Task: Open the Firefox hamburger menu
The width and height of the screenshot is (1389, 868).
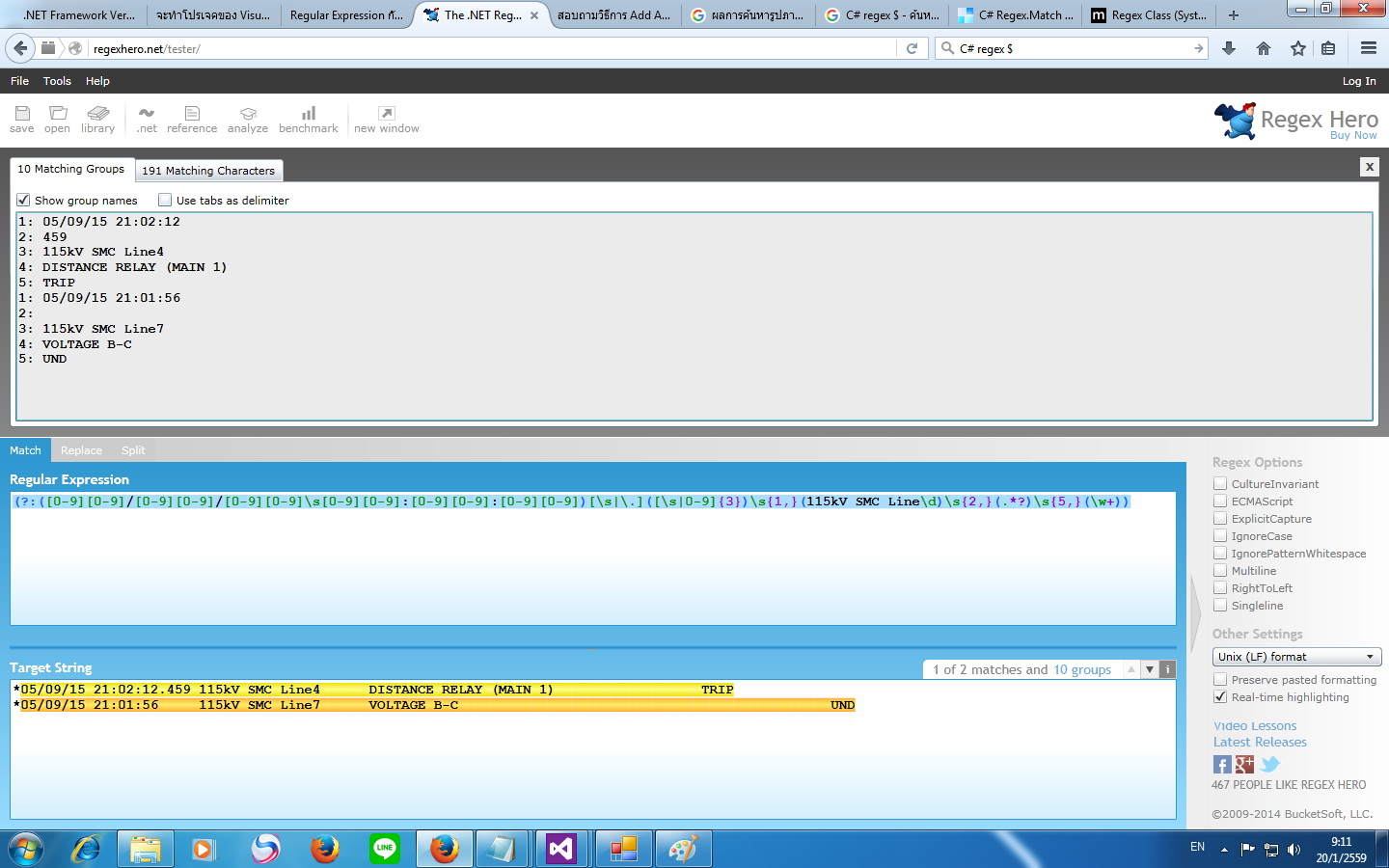Action: pos(1369,48)
